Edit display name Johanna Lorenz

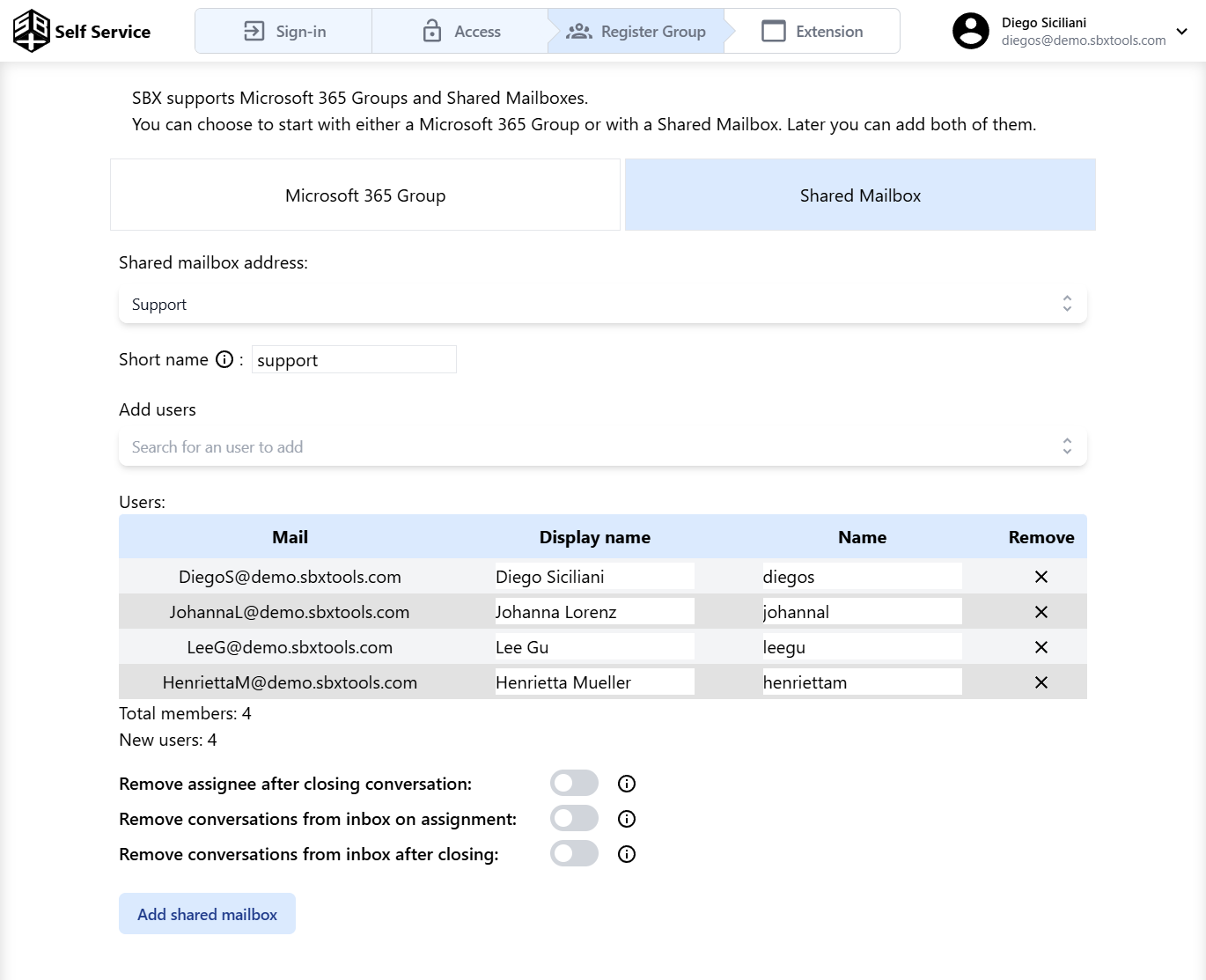(x=595, y=612)
